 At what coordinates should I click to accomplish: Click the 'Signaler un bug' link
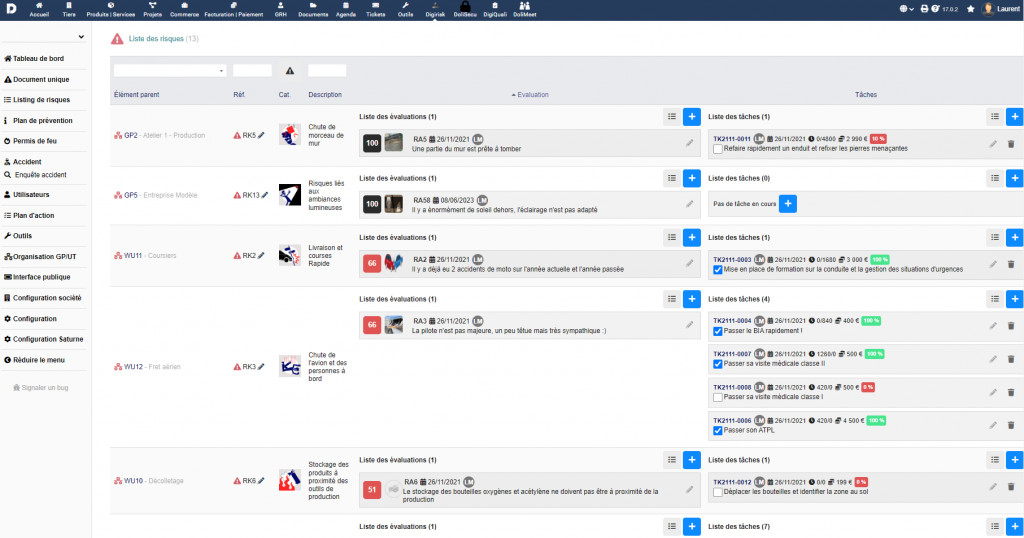tap(45, 387)
